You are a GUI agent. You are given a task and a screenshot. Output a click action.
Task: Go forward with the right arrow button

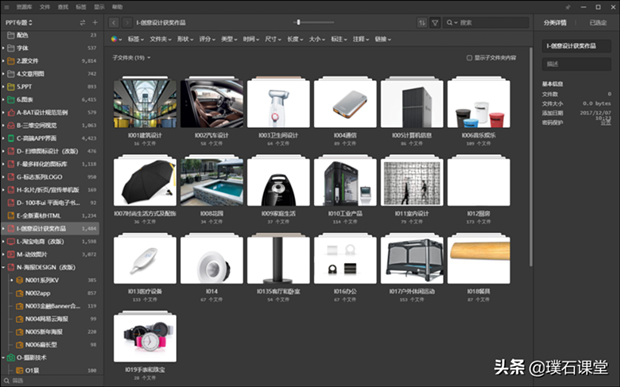click(x=127, y=23)
